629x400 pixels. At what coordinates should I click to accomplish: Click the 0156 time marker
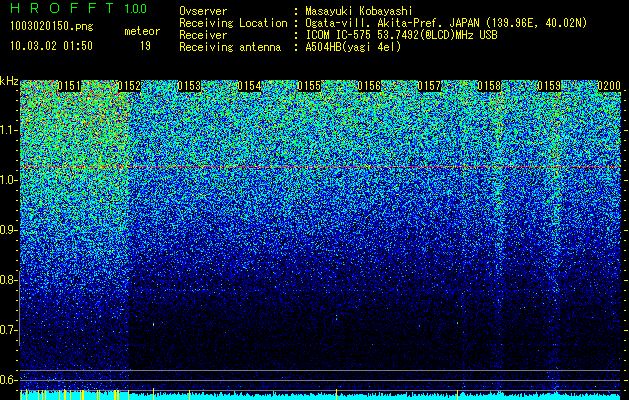coord(369,86)
